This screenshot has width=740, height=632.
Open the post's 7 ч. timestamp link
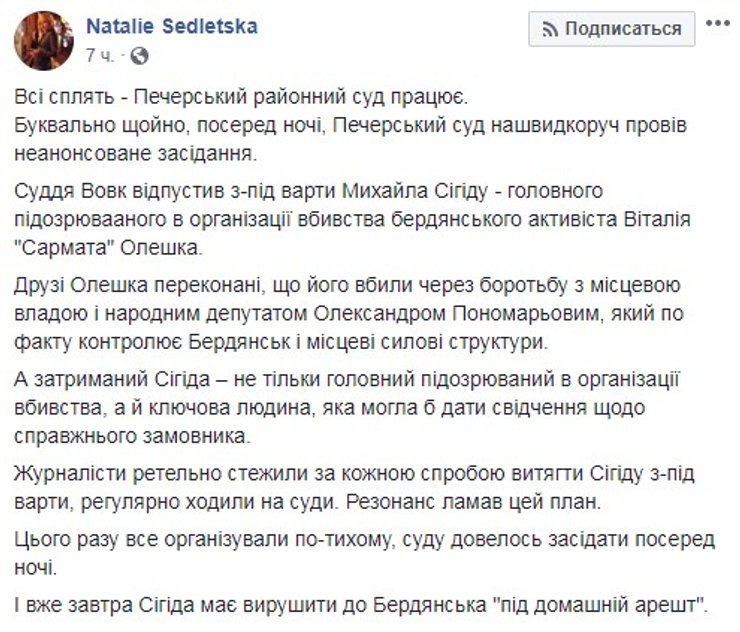(100, 55)
